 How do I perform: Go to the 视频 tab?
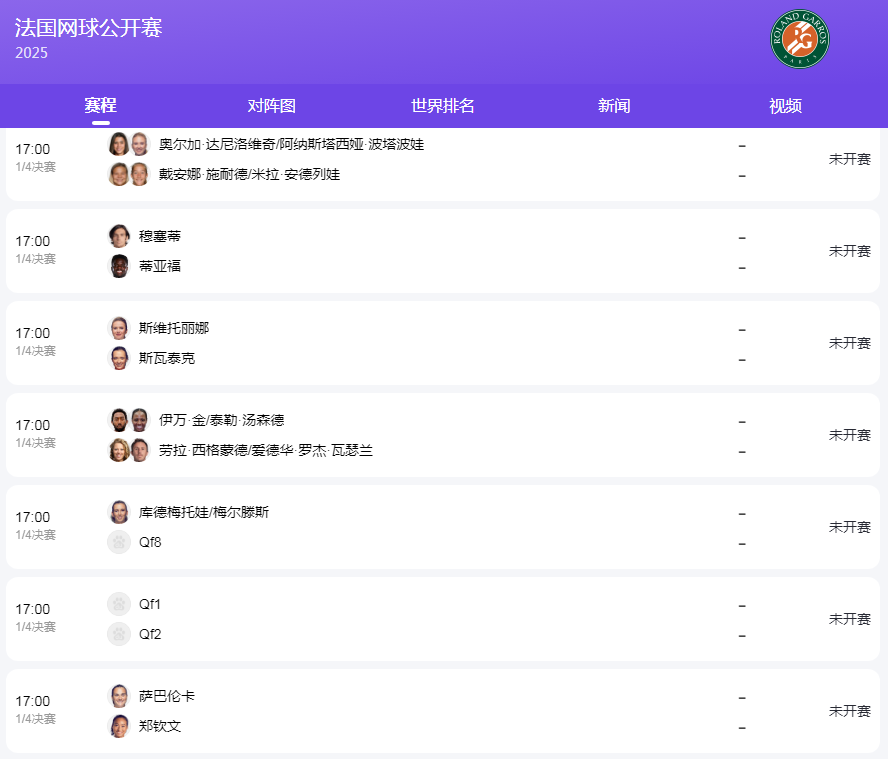coord(785,105)
